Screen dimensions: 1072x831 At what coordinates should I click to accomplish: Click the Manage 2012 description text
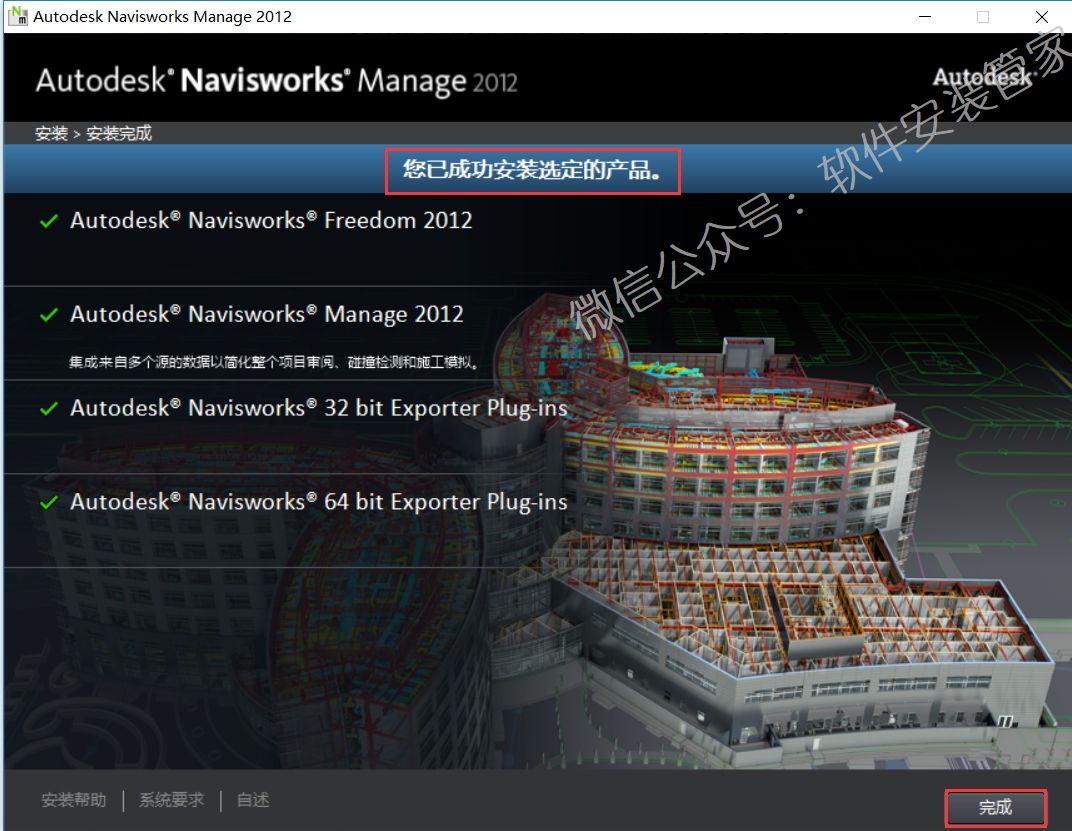tap(273, 363)
